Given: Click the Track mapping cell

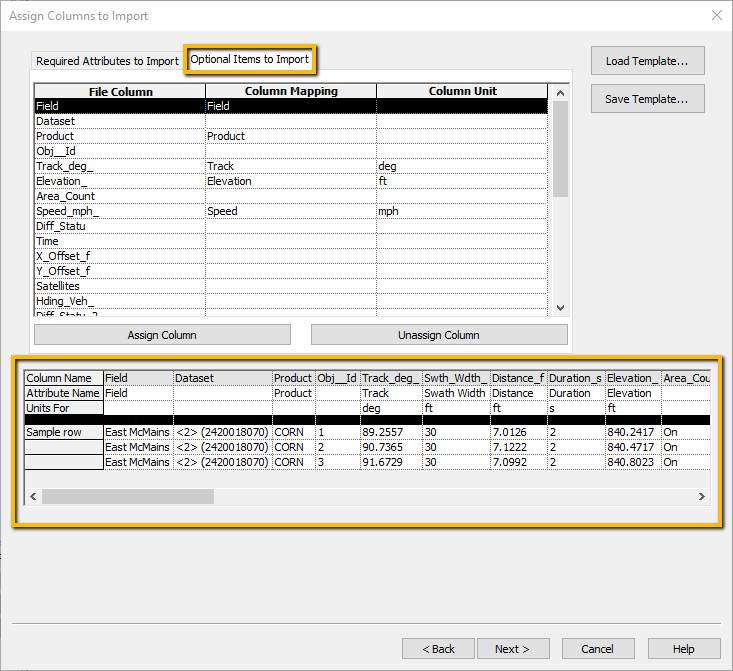Looking at the screenshot, I should pos(291,166).
